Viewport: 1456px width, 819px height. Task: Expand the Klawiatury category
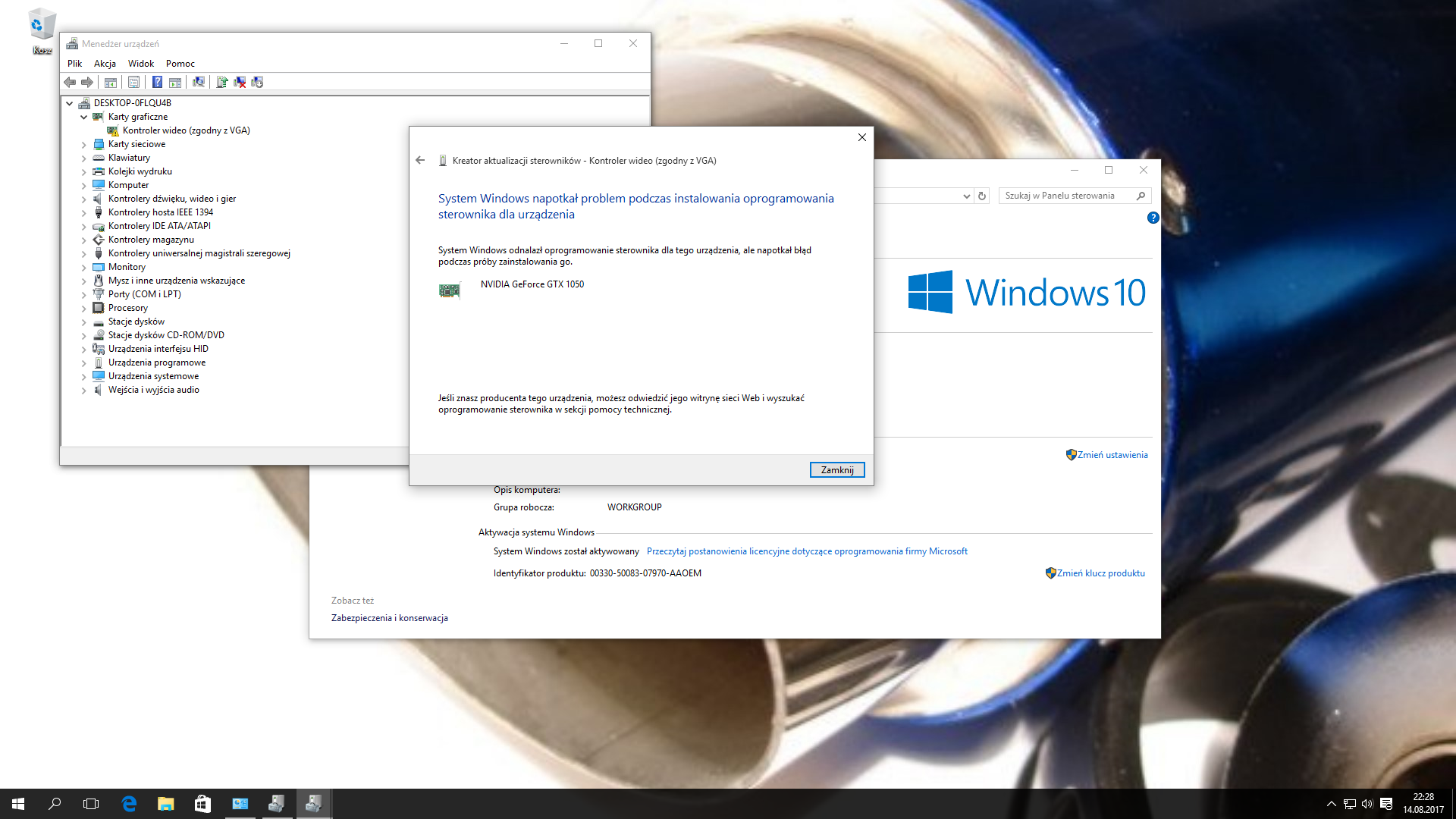[83, 158]
